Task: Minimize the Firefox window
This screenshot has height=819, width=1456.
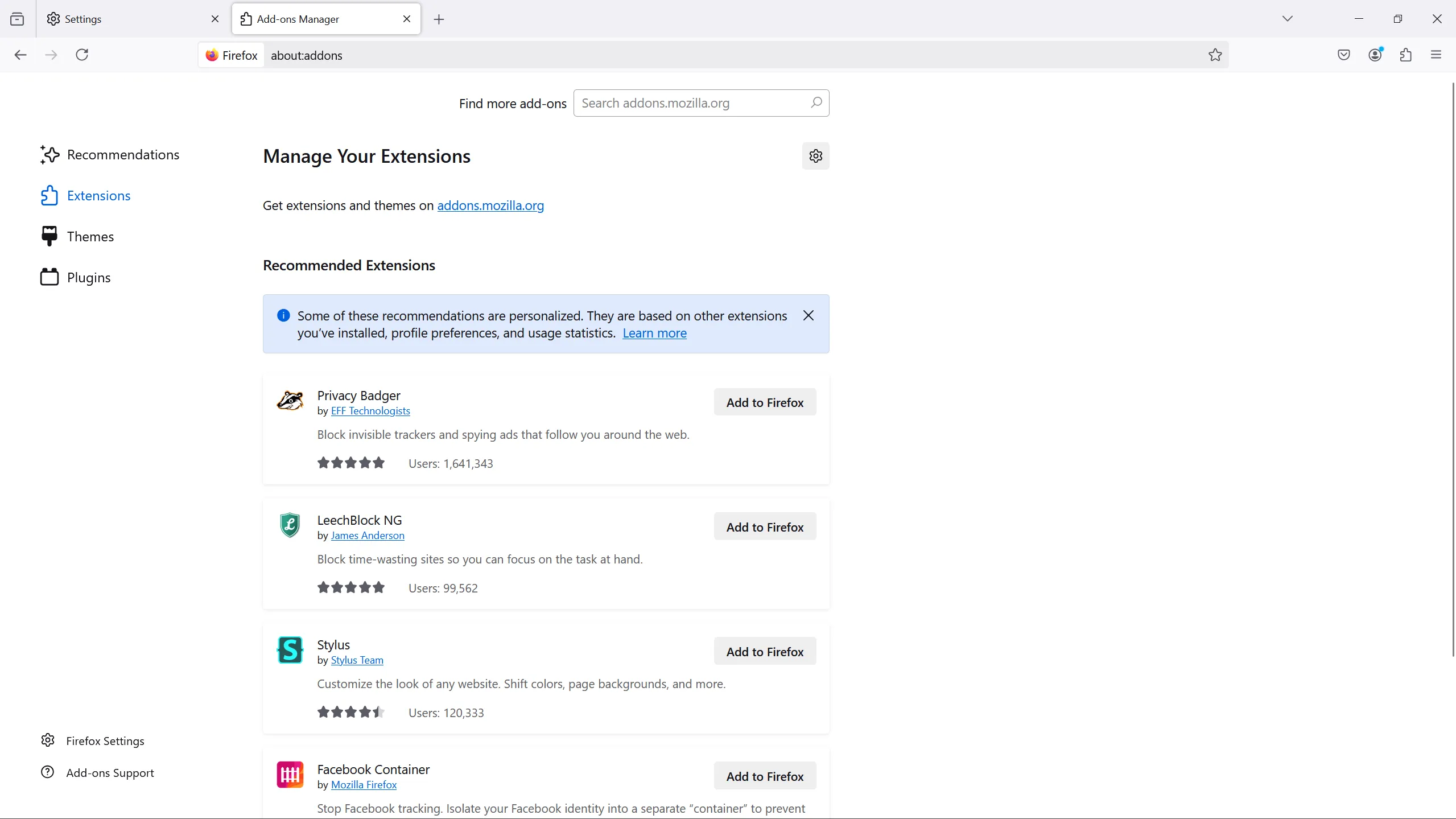Action: (1359, 19)
